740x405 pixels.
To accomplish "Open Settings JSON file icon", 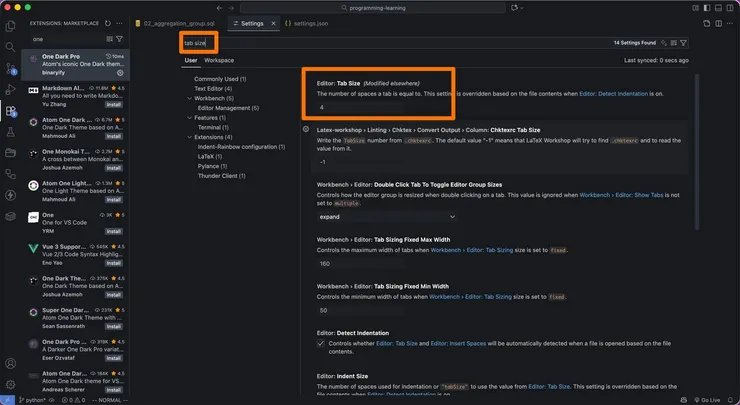I will pyautogui.click(x=706, y=23).
